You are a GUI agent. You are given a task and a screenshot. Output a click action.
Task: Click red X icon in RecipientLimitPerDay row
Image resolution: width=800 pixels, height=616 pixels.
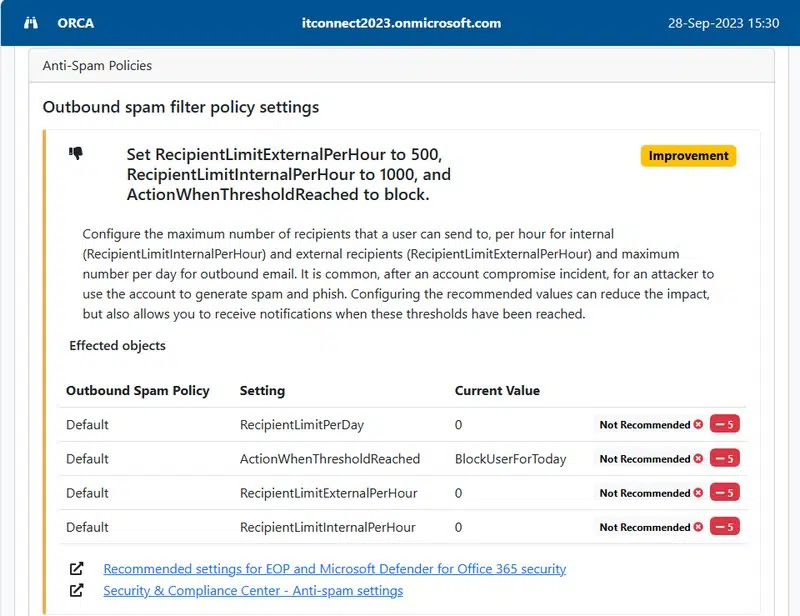(698, 425)
